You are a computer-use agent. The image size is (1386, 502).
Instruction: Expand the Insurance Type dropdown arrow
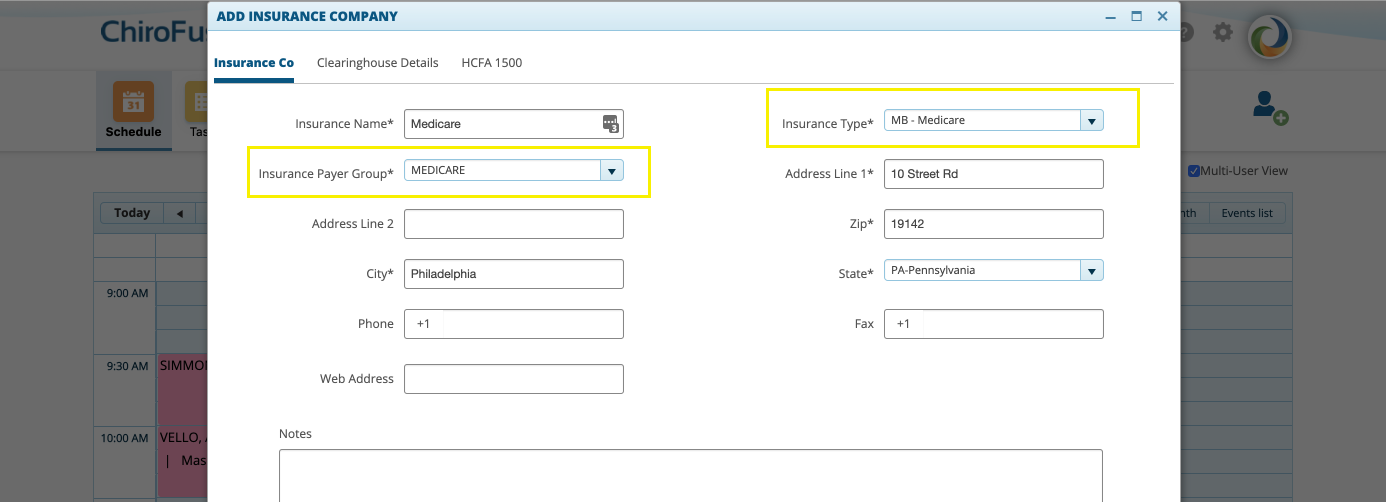click(x=1092, y=120)
